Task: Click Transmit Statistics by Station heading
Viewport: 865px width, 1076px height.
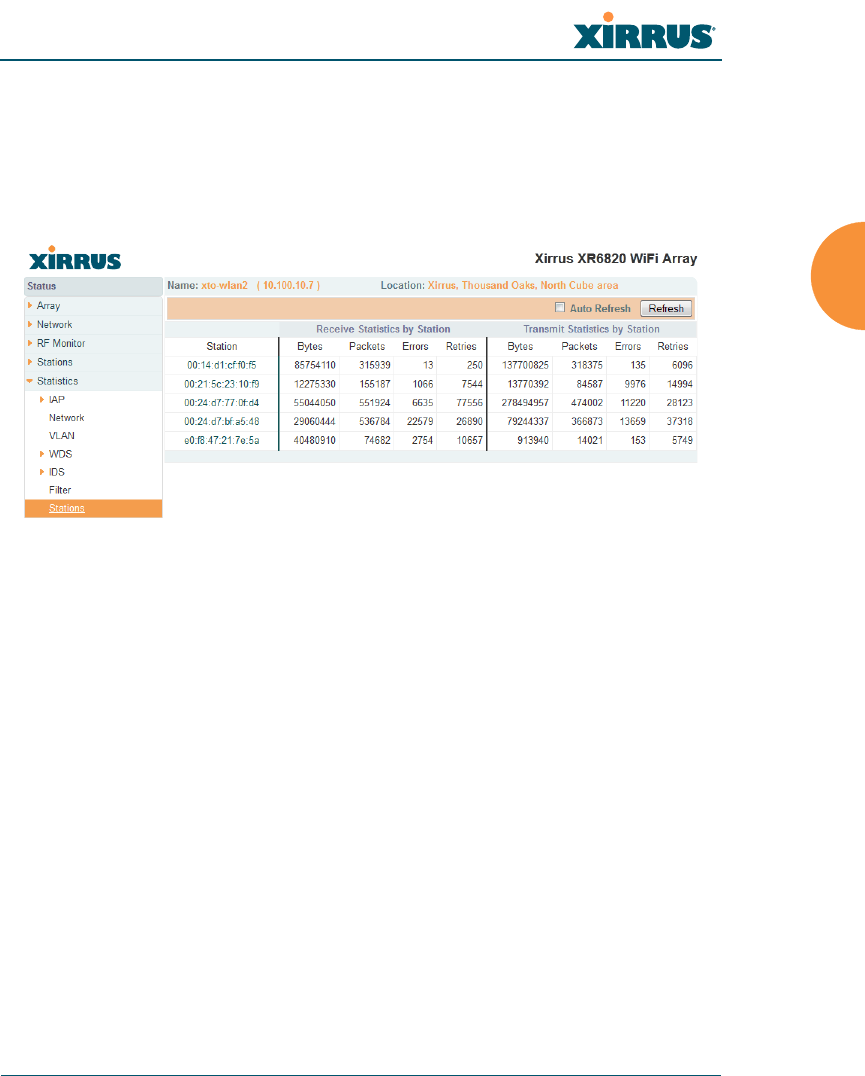Action: click(591, 329)
